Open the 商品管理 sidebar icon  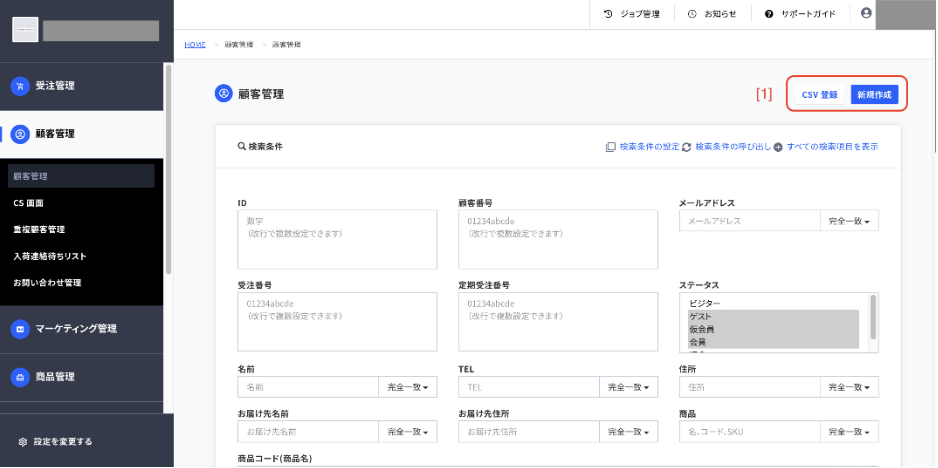(x=20, y=377)
